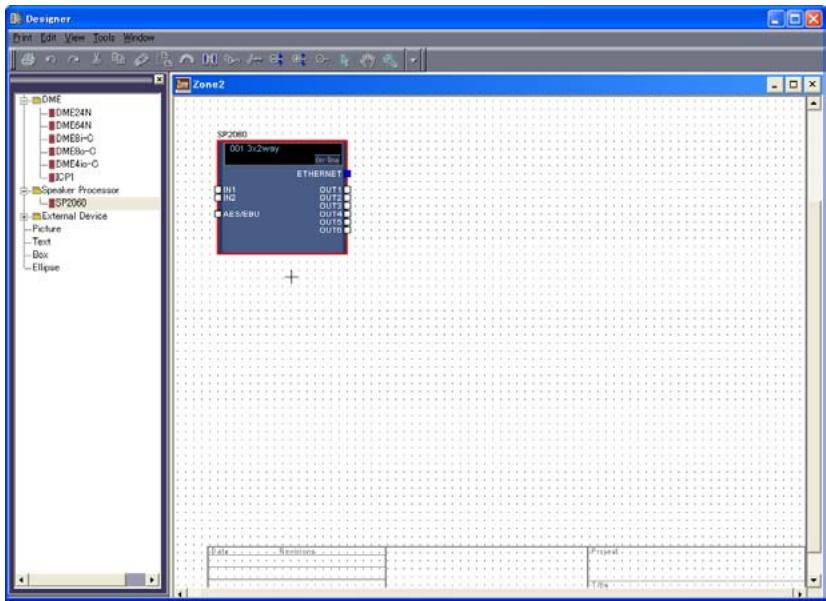Click the key-shaped icon left of the pointer tool
Screen dimensions: 826x601
321,60
